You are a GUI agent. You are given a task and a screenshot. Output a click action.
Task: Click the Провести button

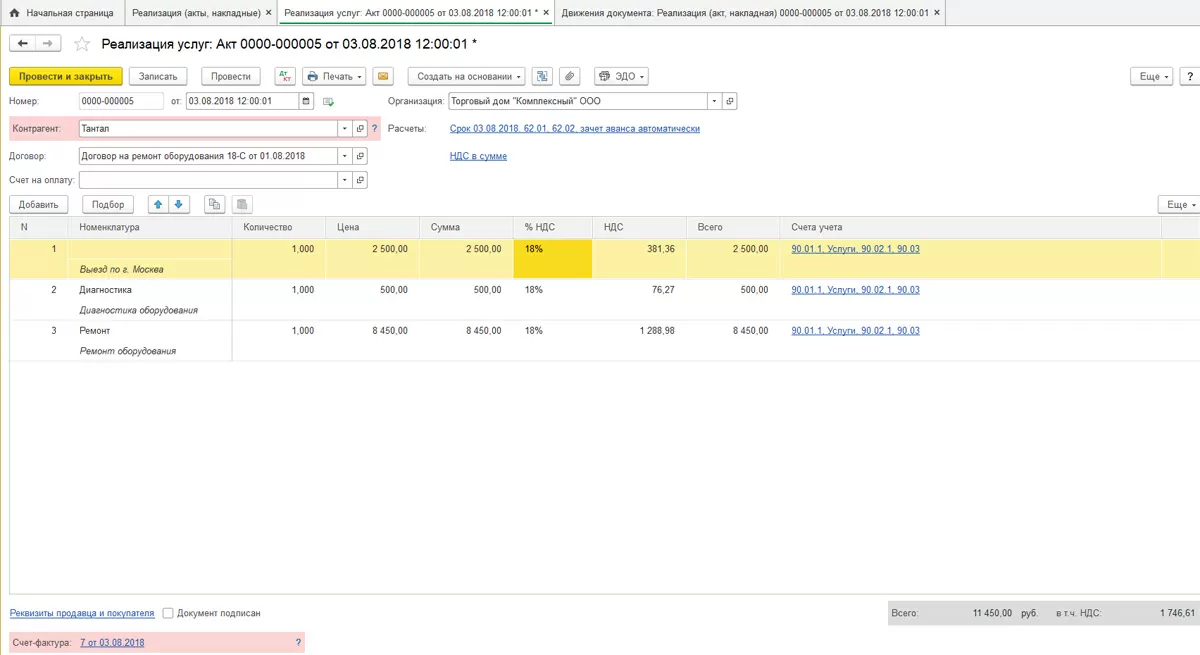tap(231, 76)
